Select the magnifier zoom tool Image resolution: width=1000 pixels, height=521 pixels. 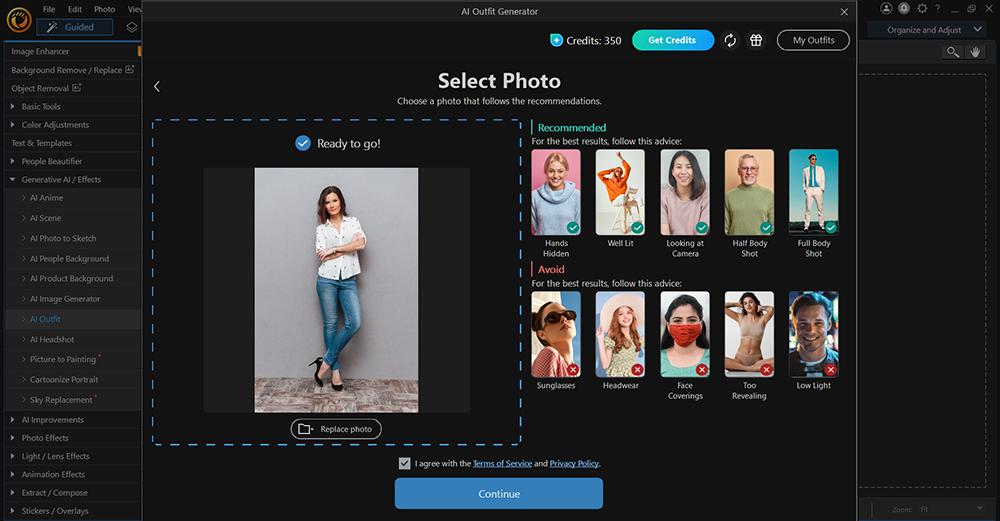952,52
